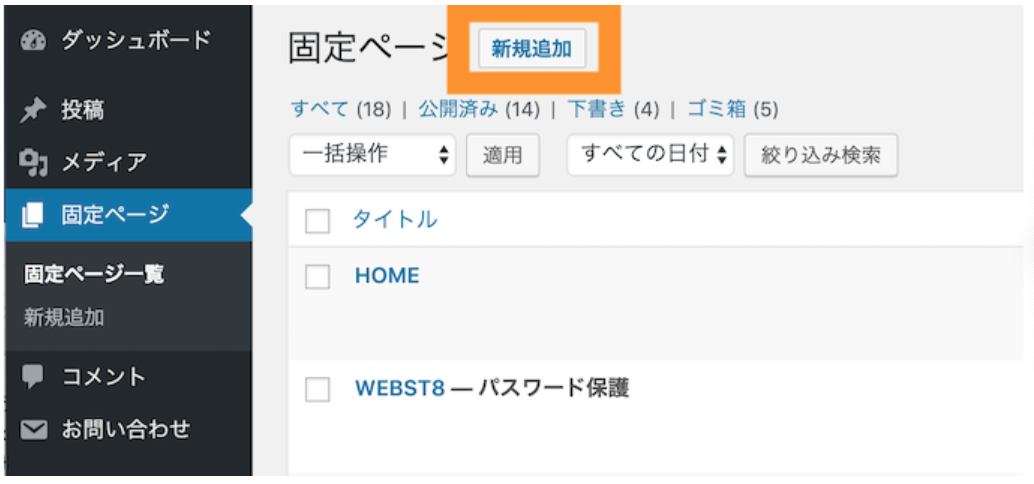Open the 固定ページ一覧 submenu item
The image size is (1034, 484).
[x=94, y=273]
